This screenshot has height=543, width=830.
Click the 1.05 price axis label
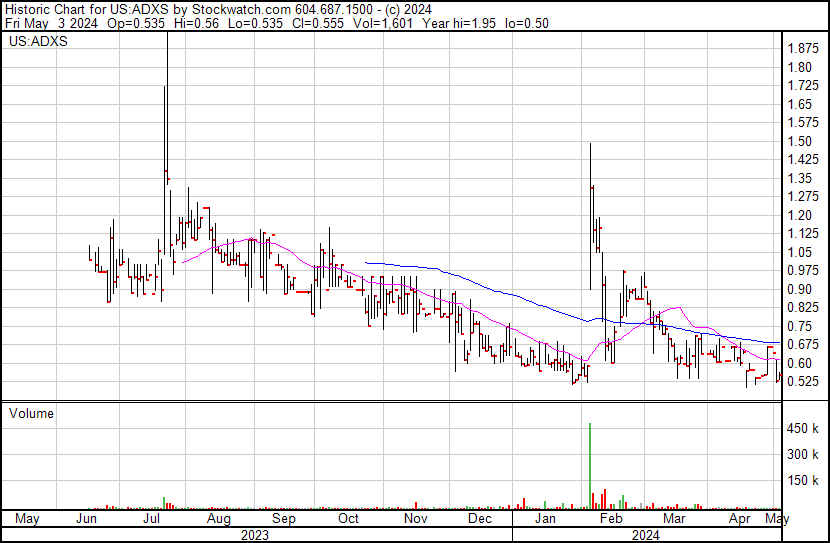click(799, 252)
